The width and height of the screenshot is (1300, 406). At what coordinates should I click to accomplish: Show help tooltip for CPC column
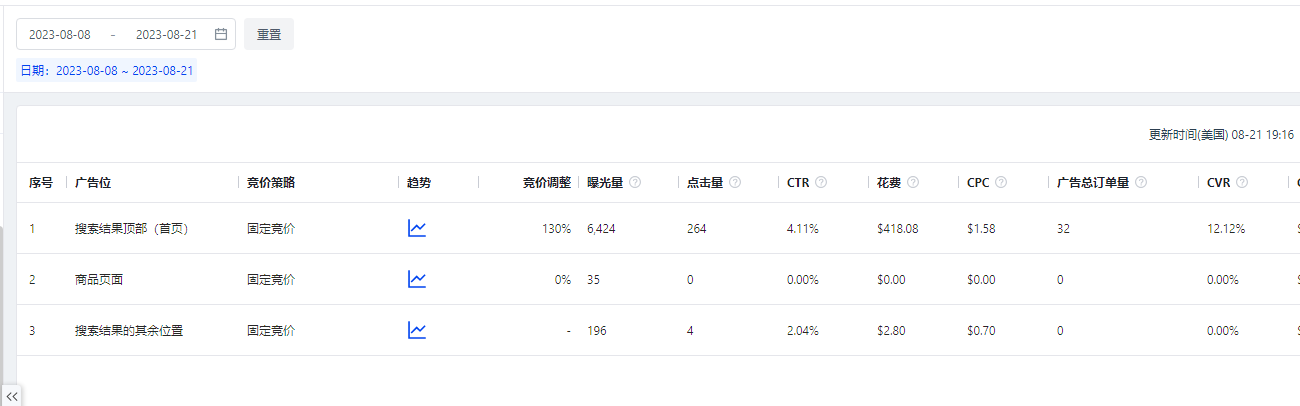[x=1001, y=183]
